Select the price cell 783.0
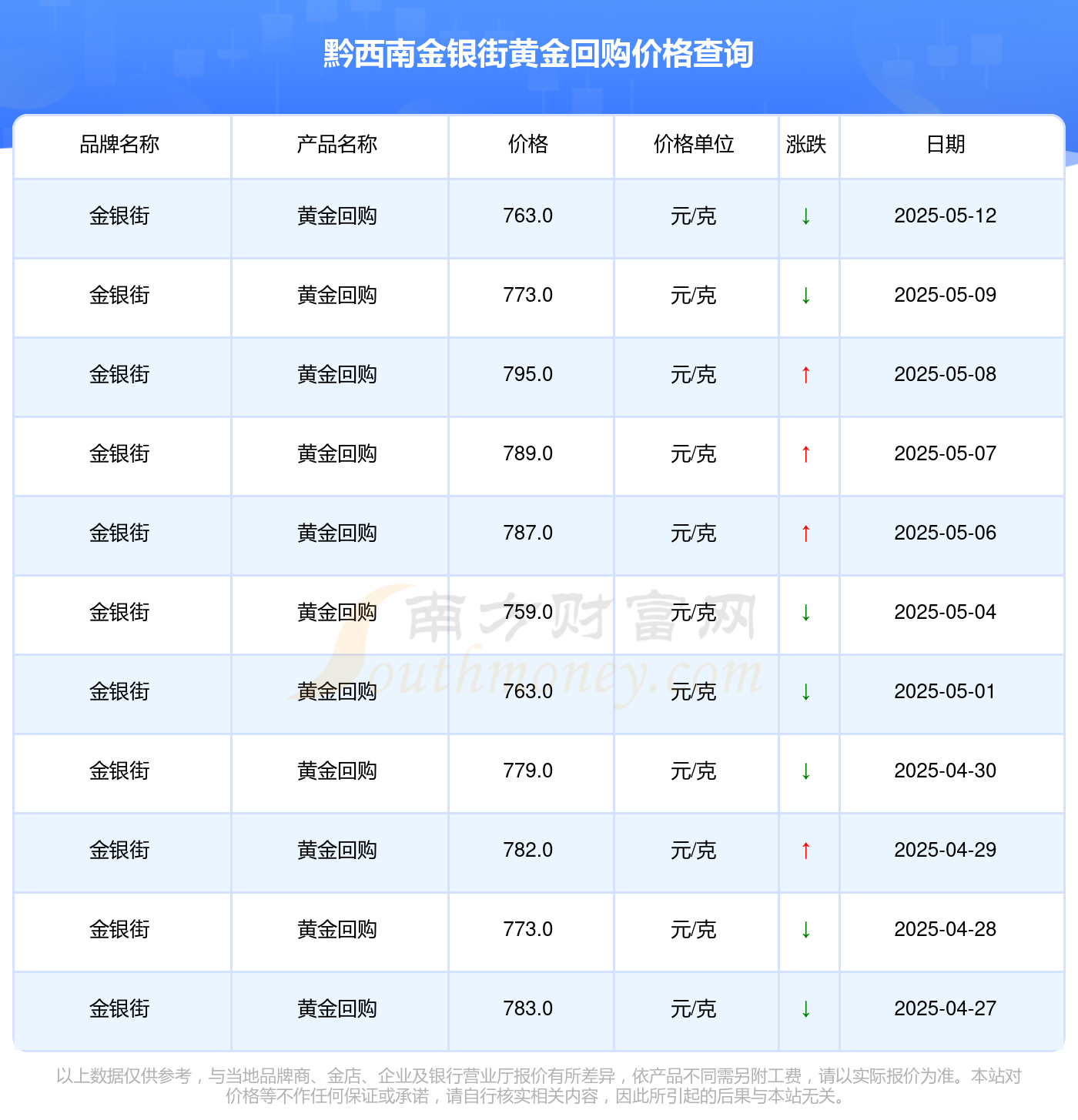Image resolution: width=1078 pixels, height=1120 pixels. point(528,1009)
